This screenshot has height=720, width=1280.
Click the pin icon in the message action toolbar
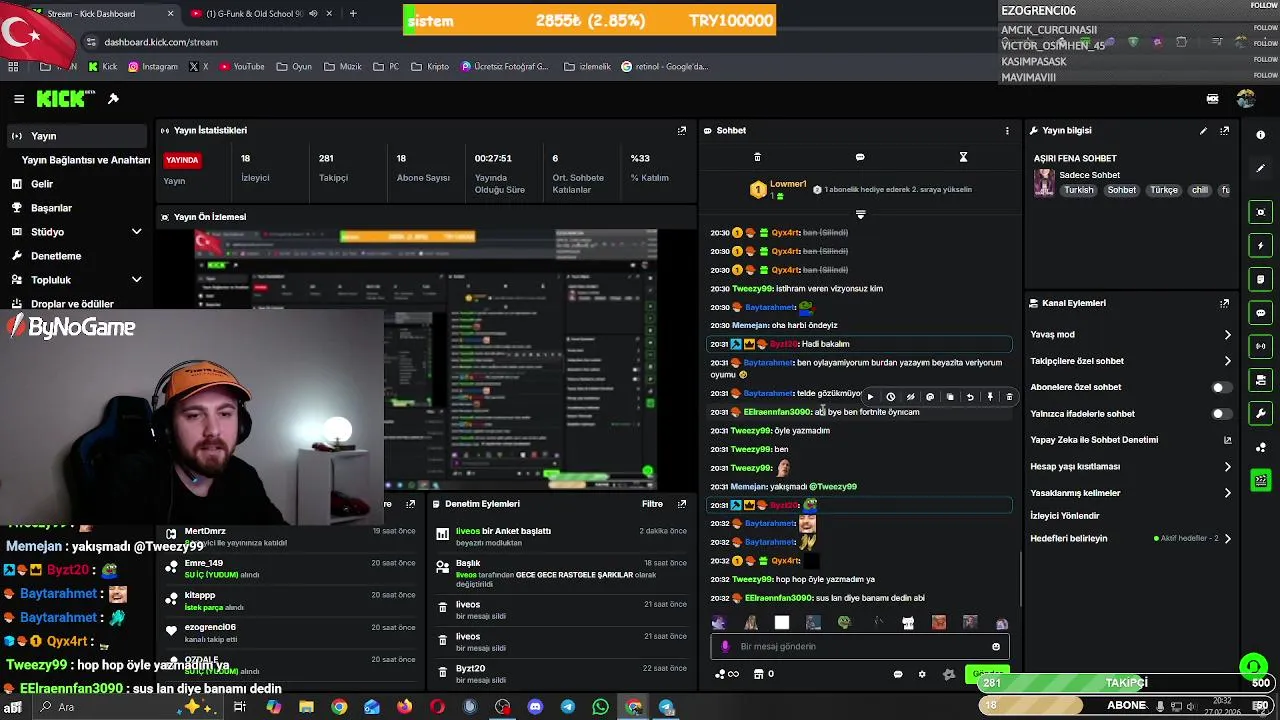click(990, 397)
